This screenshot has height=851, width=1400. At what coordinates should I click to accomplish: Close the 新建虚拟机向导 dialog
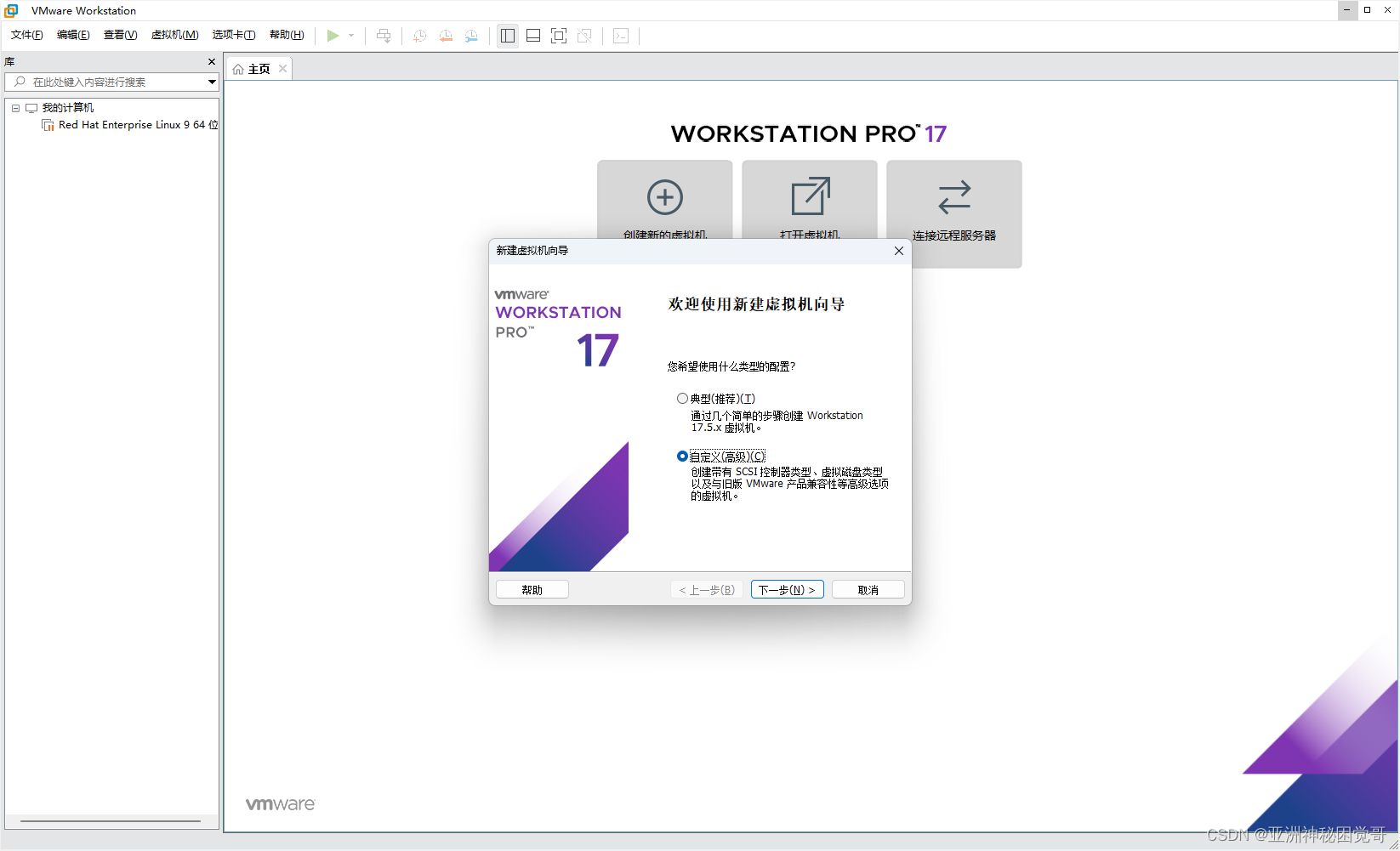[x=899, y=251]
